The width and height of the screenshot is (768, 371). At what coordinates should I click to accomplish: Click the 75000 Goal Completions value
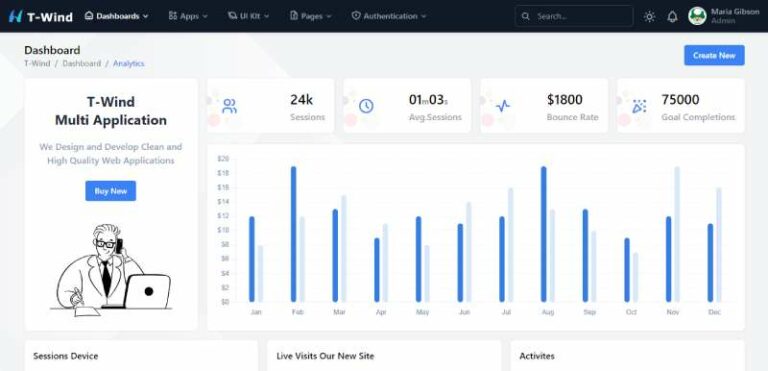pyautogui.click(x=680, y=99)
